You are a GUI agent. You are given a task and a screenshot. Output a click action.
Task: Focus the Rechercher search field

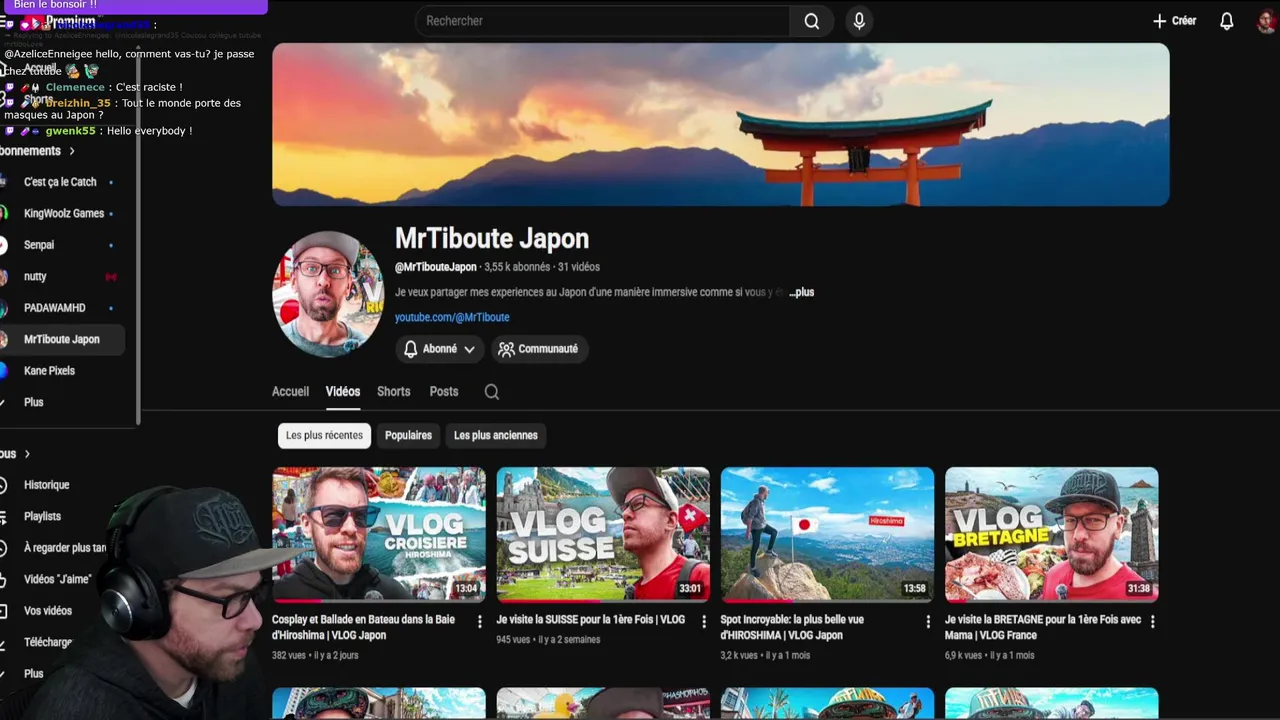click(602, 21)
